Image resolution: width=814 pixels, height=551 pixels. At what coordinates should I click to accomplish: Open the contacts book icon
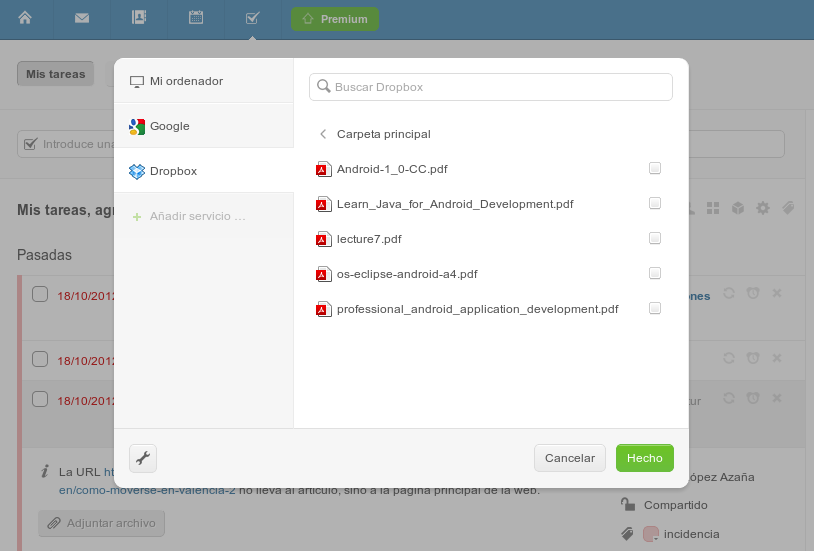(139, 18)
